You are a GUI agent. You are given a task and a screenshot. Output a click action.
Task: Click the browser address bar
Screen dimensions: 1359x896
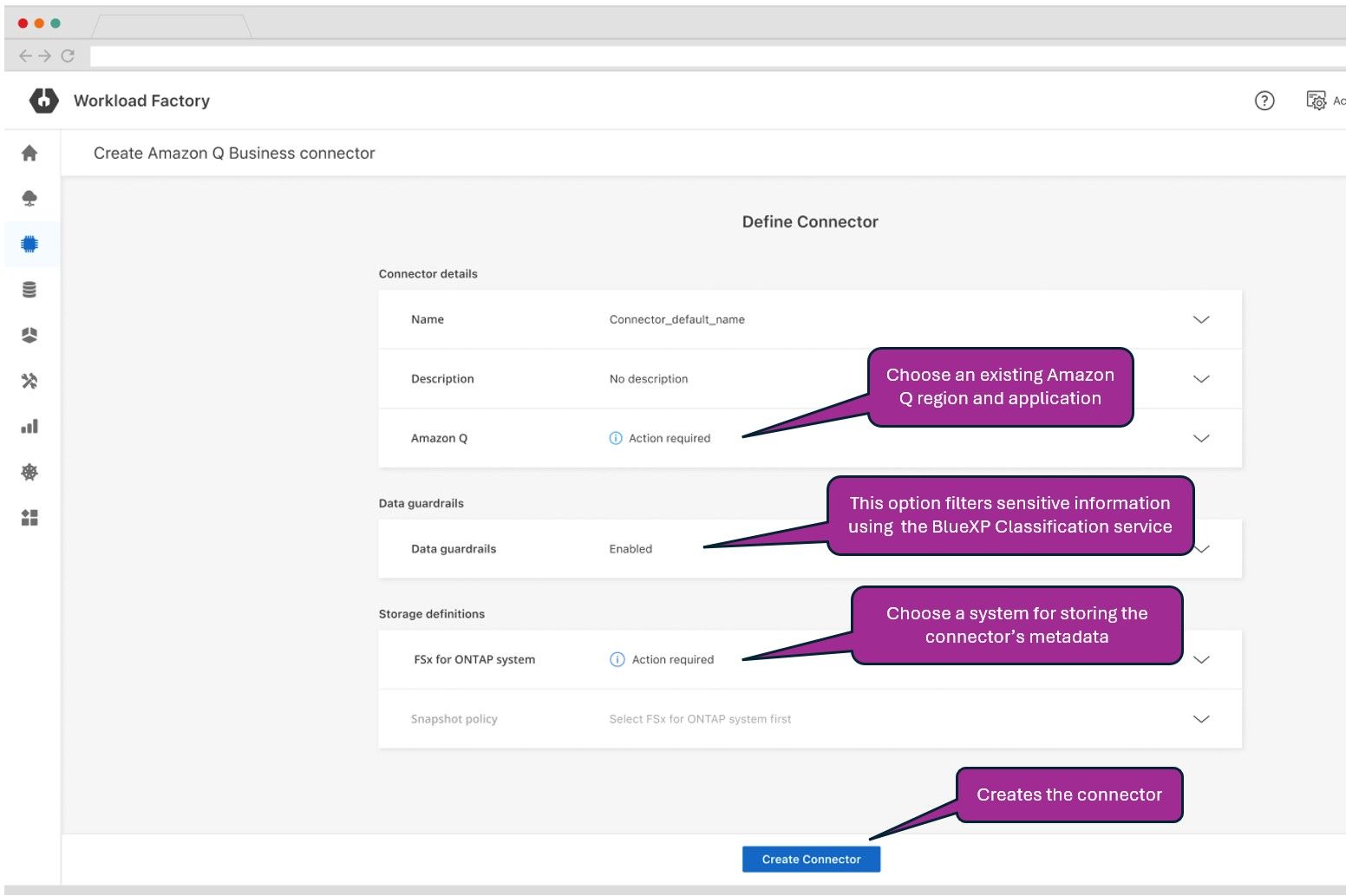tap(694, 56)
